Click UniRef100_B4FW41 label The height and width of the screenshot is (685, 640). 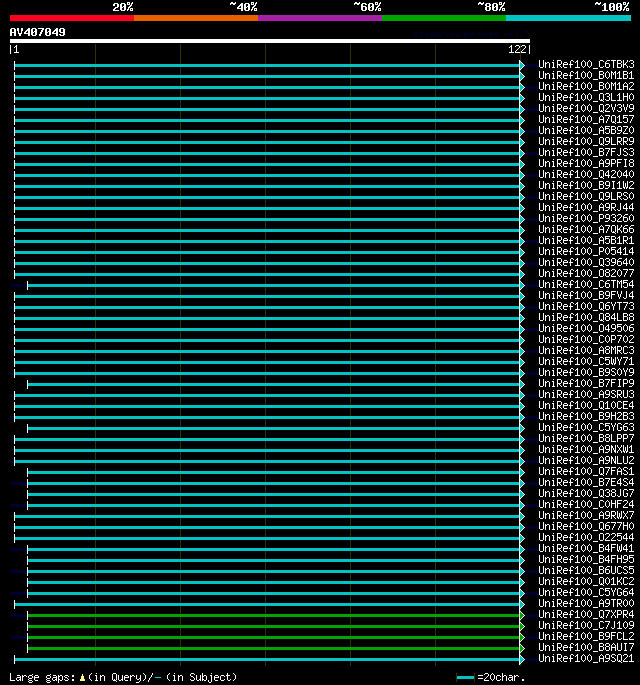pyautogui.click(x=586, y=549)
